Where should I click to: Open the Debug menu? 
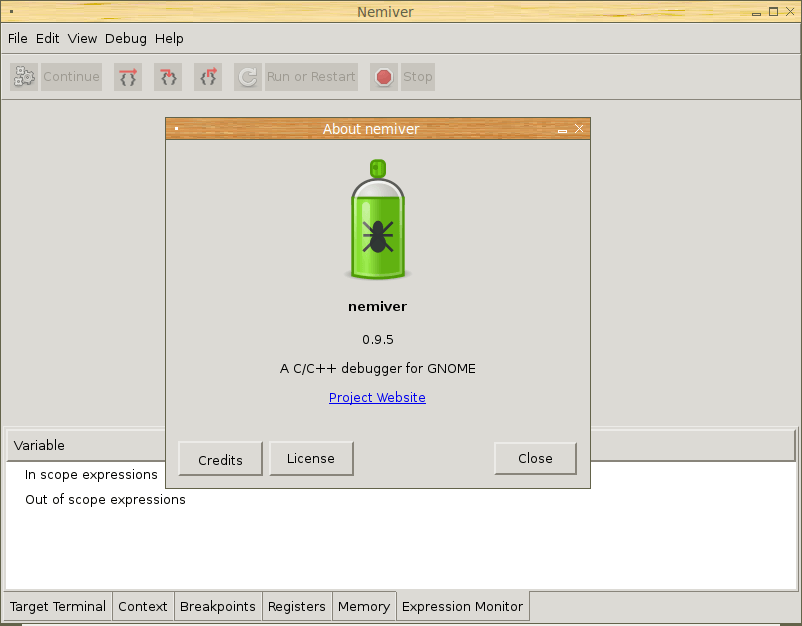126,38
